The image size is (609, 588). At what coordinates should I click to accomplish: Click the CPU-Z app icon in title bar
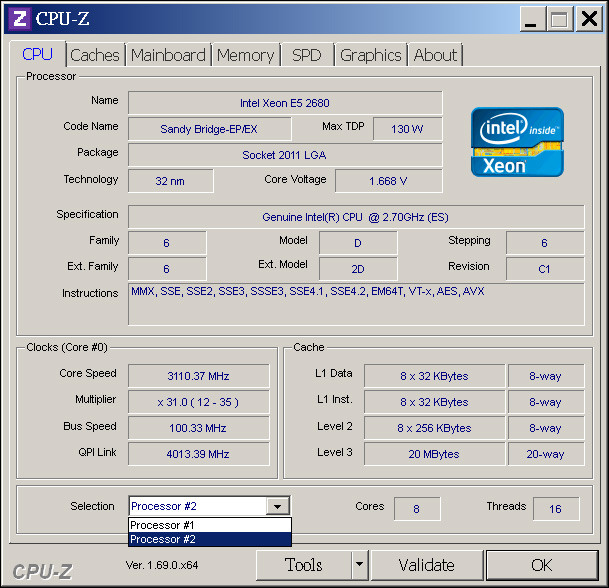tap(20, 18)
